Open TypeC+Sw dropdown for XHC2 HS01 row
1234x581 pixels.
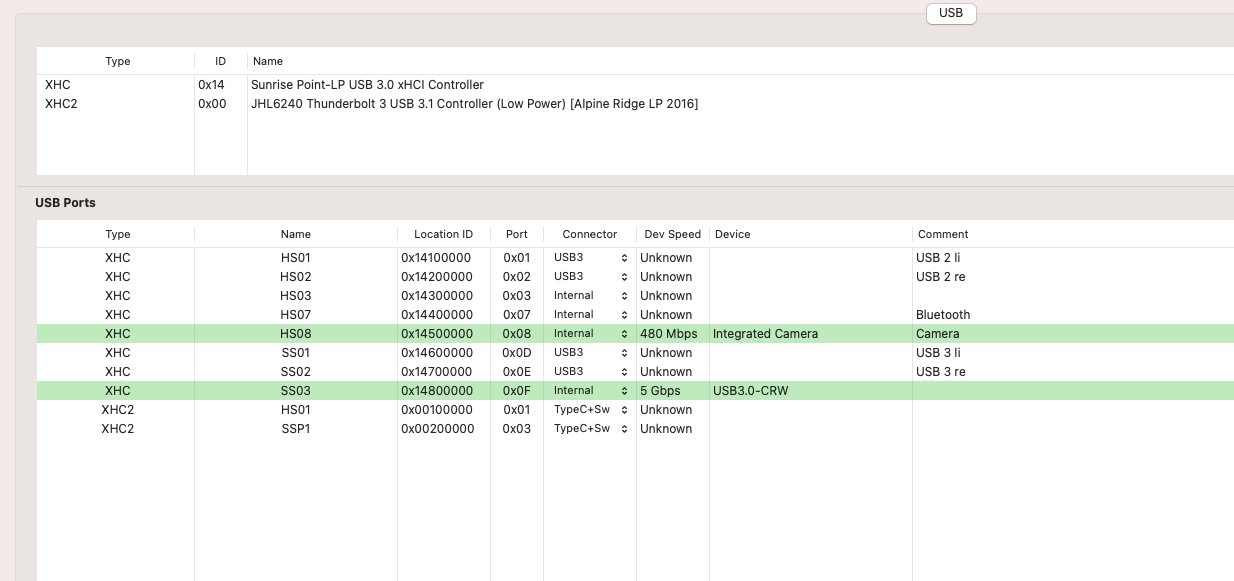[x=590, y=410]
